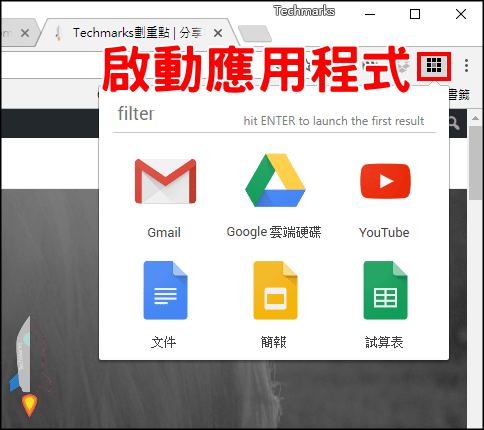Minimize the Chrome window
Screen dimensions: 484x430
(x=370, y=14)
